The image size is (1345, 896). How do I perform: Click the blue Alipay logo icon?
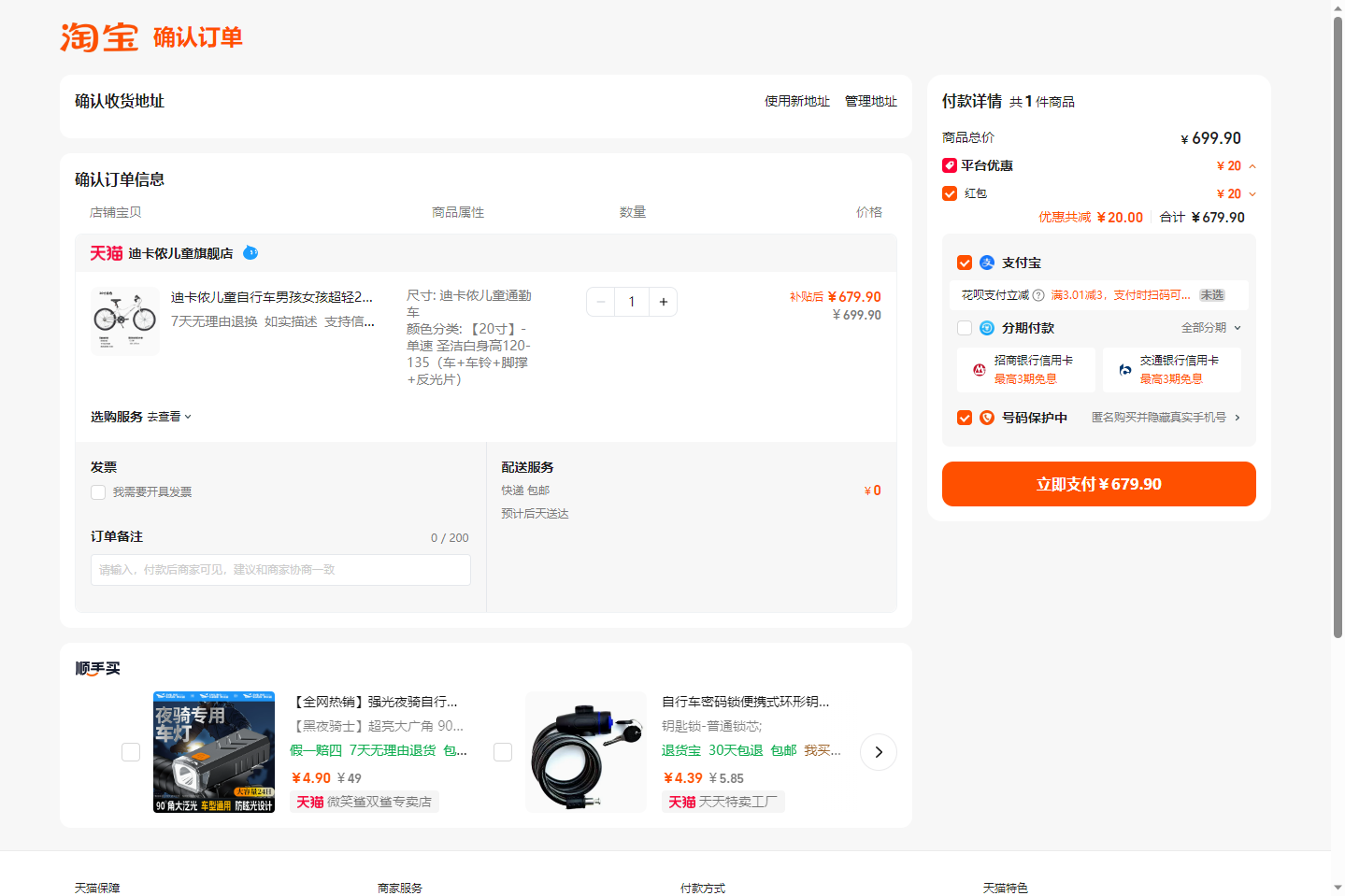(x=987, y=263)
